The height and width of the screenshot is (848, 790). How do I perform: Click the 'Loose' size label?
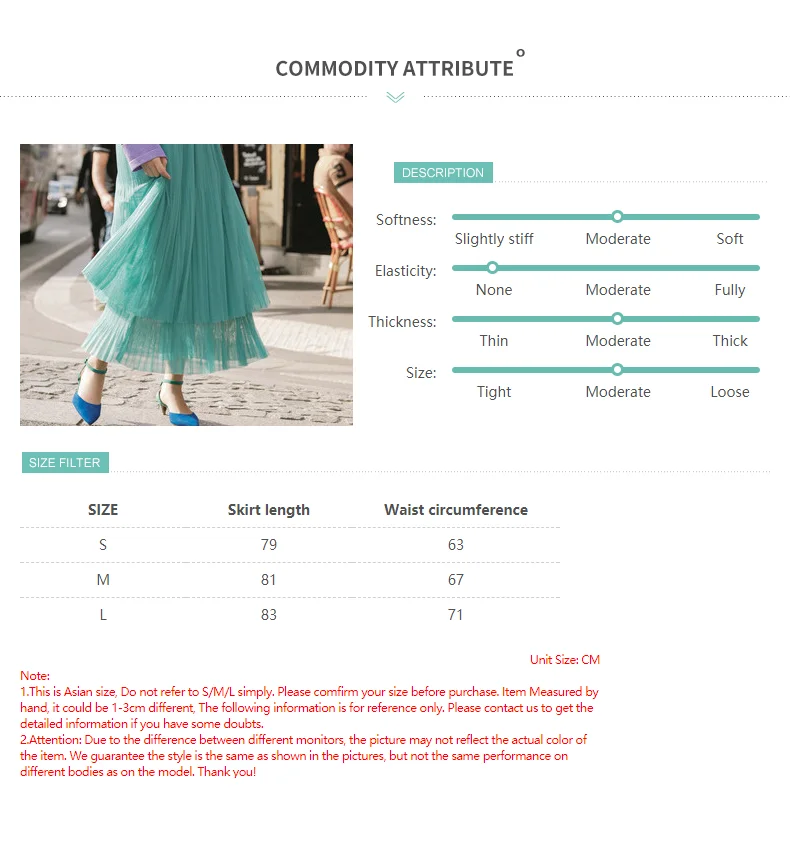pyautogui.click(x=729, y=392)
